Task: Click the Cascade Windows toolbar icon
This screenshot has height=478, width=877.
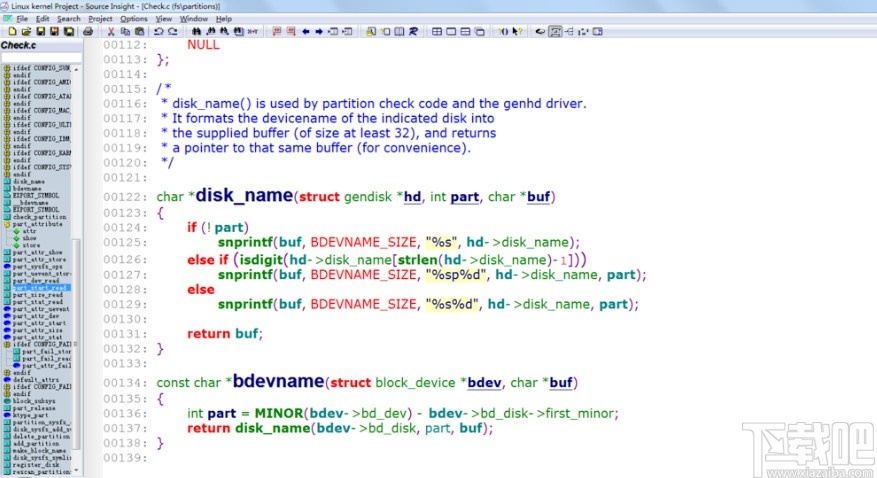Action: (480, 32)
